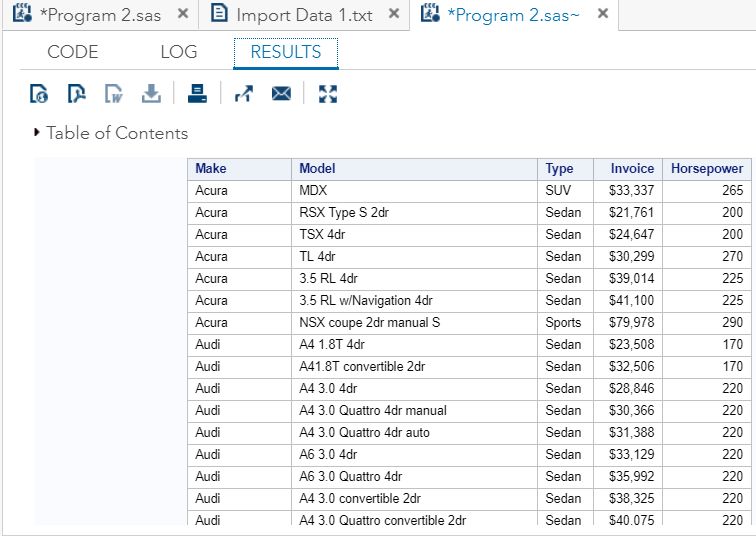
Task: Click the Horsepower column header
Action: tap(707, 169)
